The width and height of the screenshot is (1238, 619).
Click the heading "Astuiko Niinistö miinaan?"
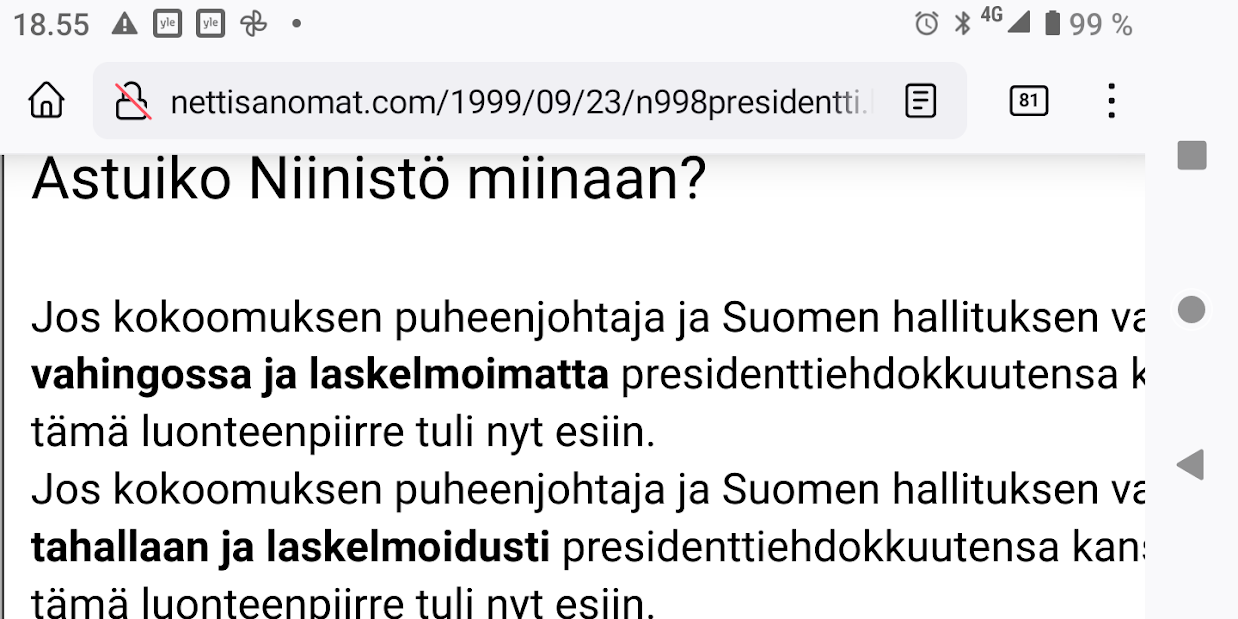point(369,181)
